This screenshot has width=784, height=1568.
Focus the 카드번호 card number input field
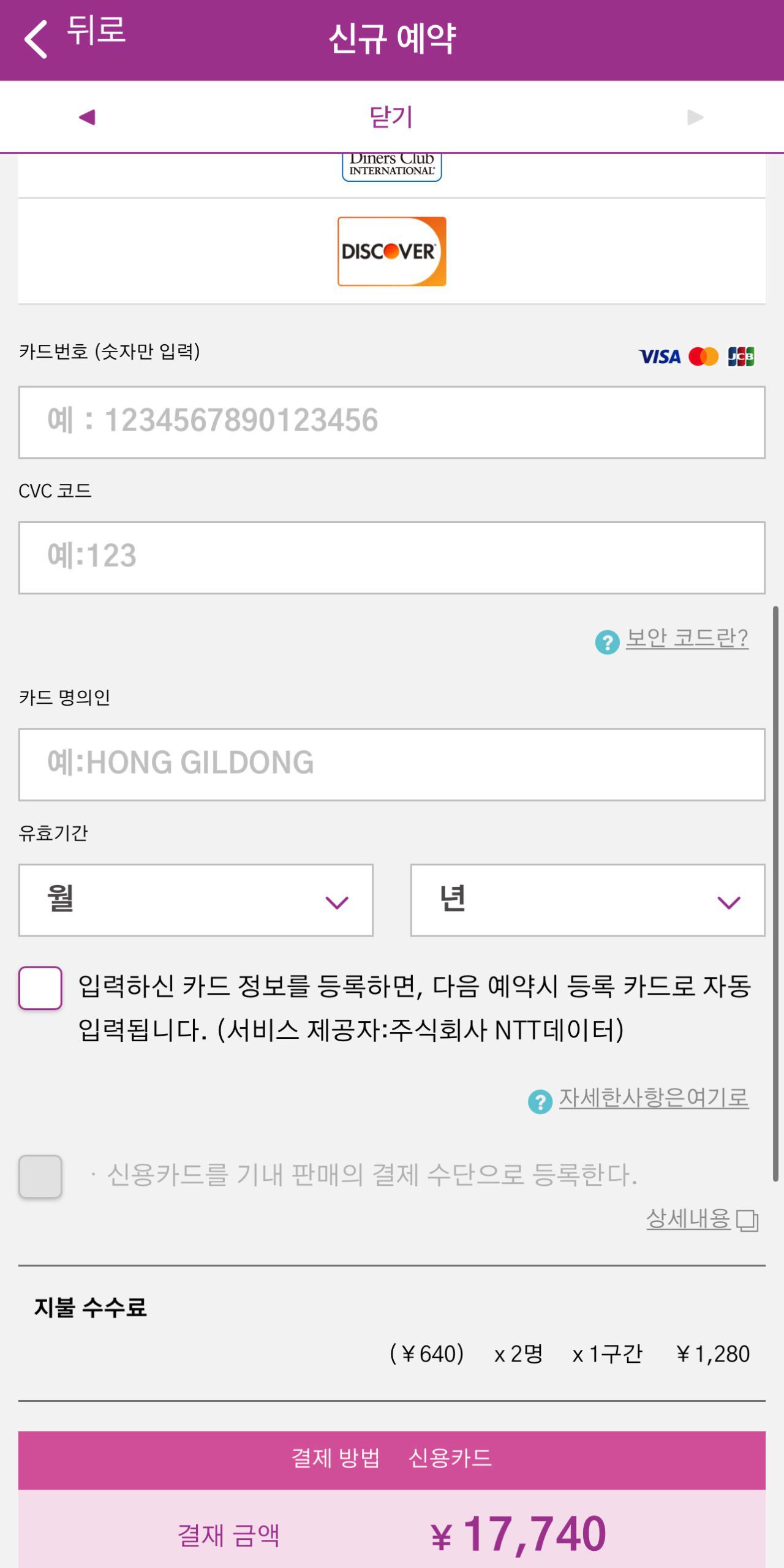click(x=392, y=422)
